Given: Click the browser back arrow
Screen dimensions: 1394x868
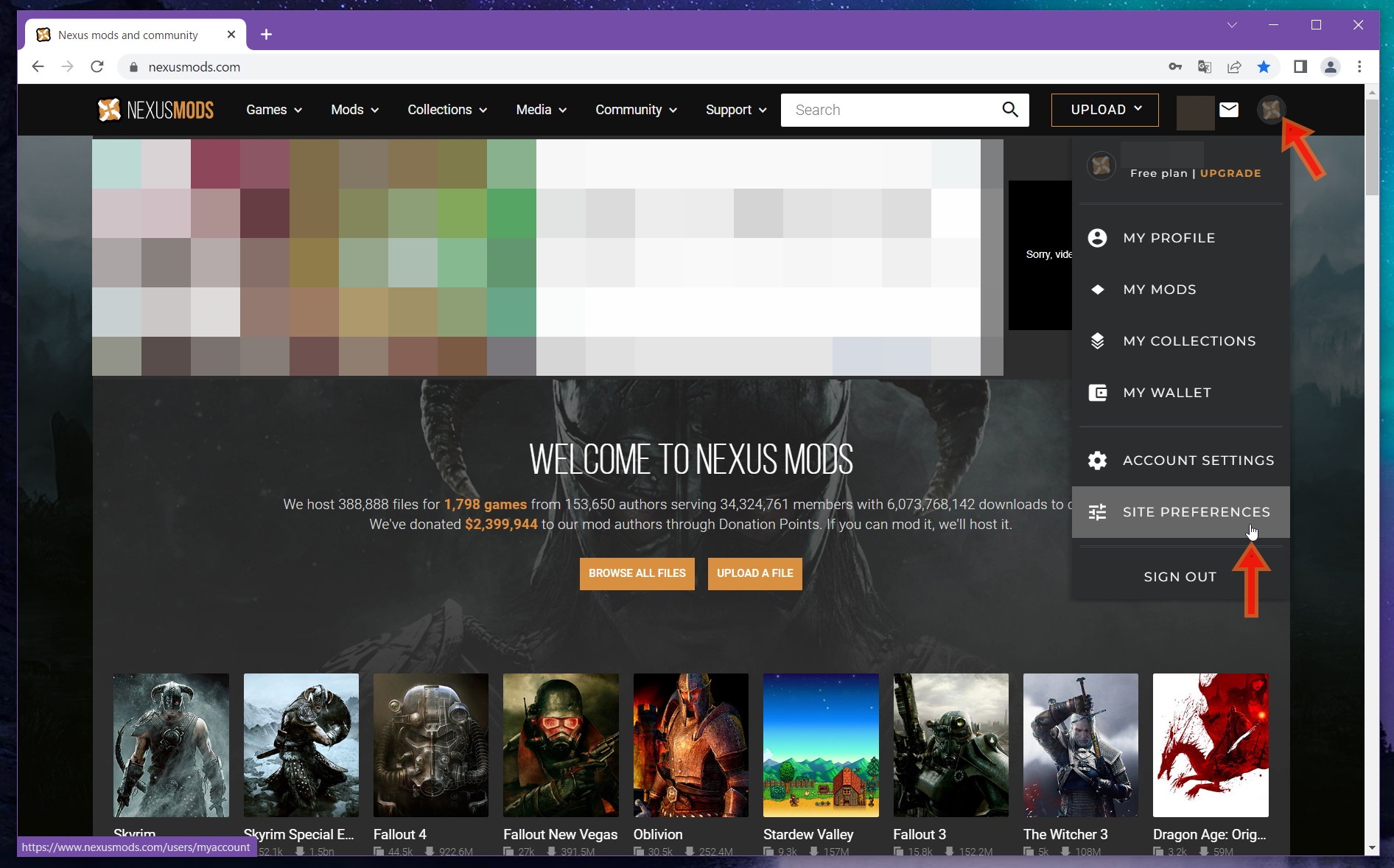Looking at the screenshot, I should point(38,67).
